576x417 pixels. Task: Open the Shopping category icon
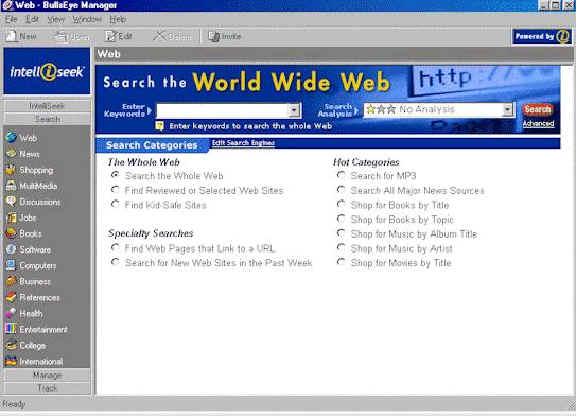pos(11,170)
